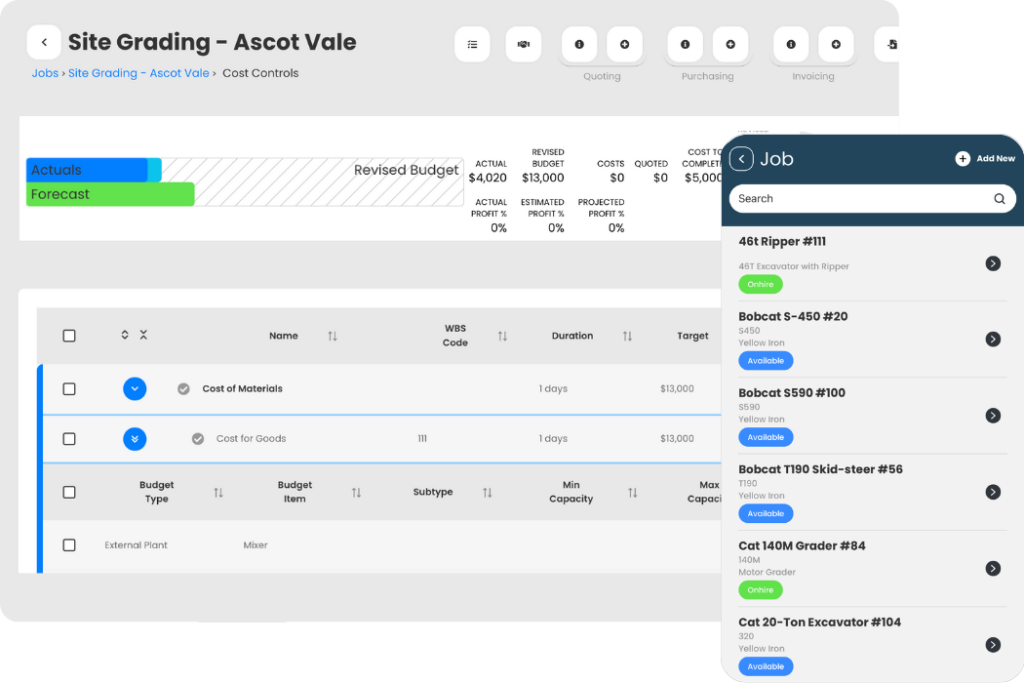1024x683 pixels.
Task: Click the Search field in Job panel
Action: pos(860,199)
